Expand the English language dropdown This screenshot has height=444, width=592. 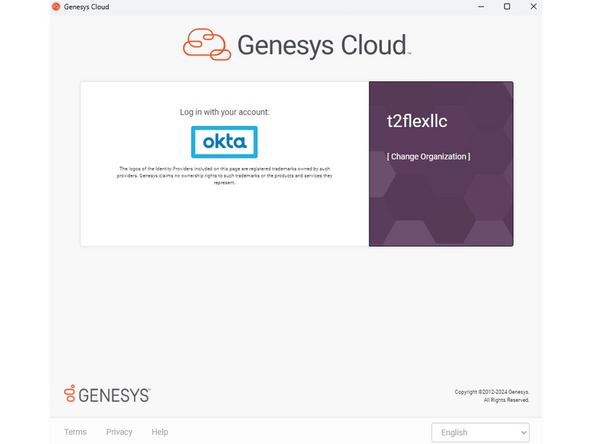[480, 432]
